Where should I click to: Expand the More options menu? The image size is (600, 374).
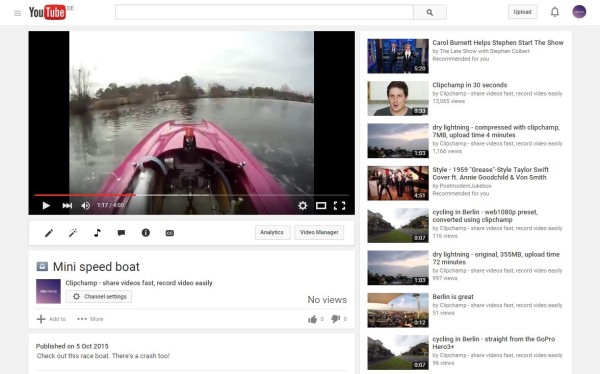[x=90, y=319]
